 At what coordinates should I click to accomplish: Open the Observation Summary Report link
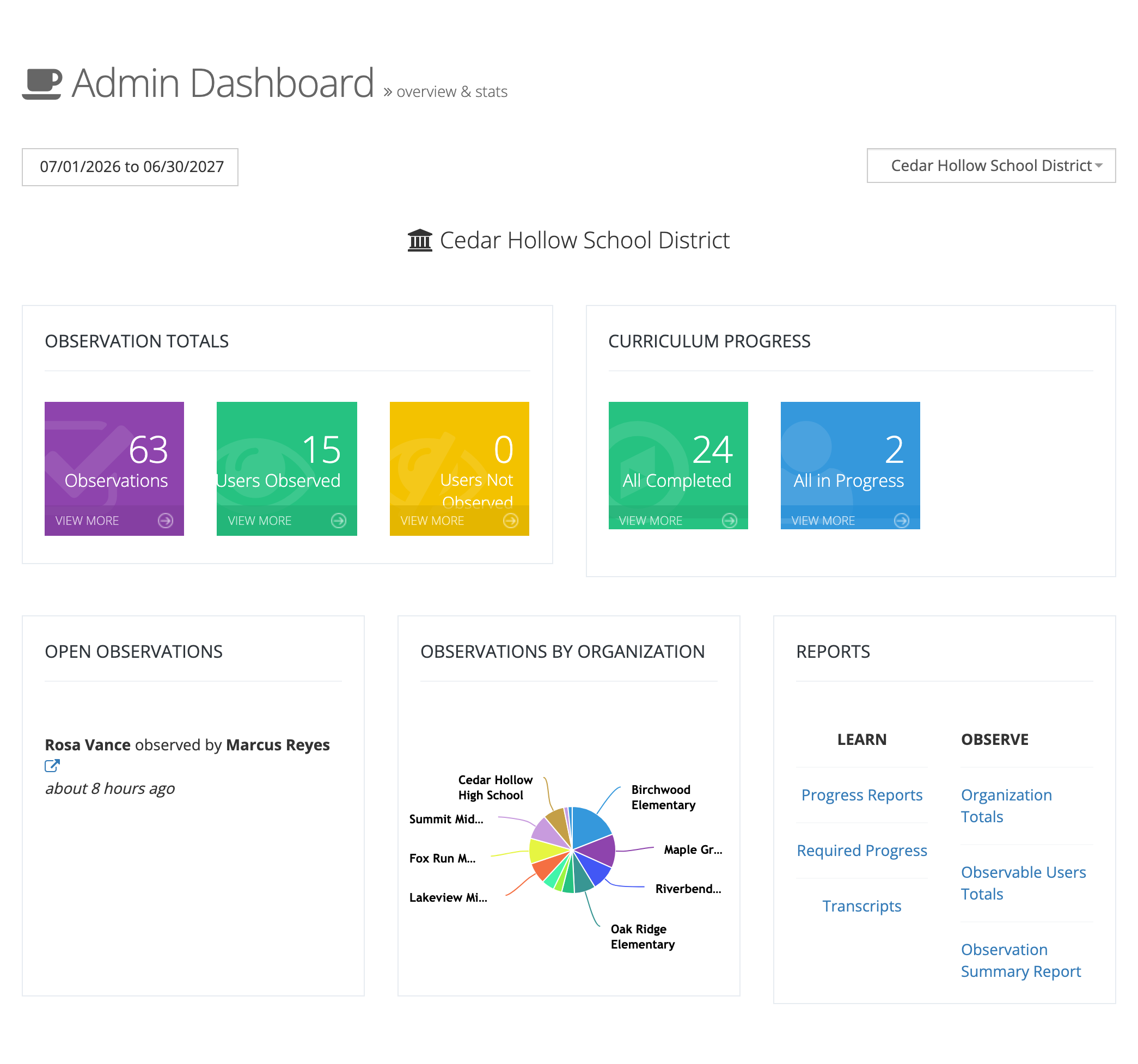click(x=1020, y=961)
